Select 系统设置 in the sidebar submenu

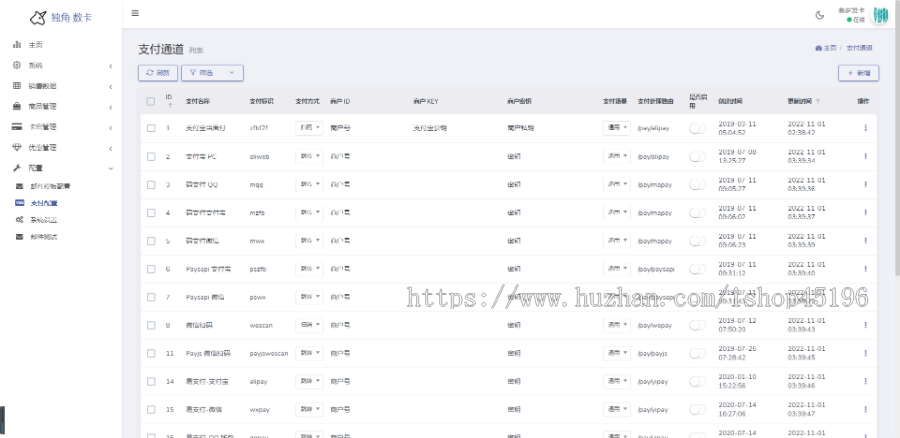click(x=44, y=220)
